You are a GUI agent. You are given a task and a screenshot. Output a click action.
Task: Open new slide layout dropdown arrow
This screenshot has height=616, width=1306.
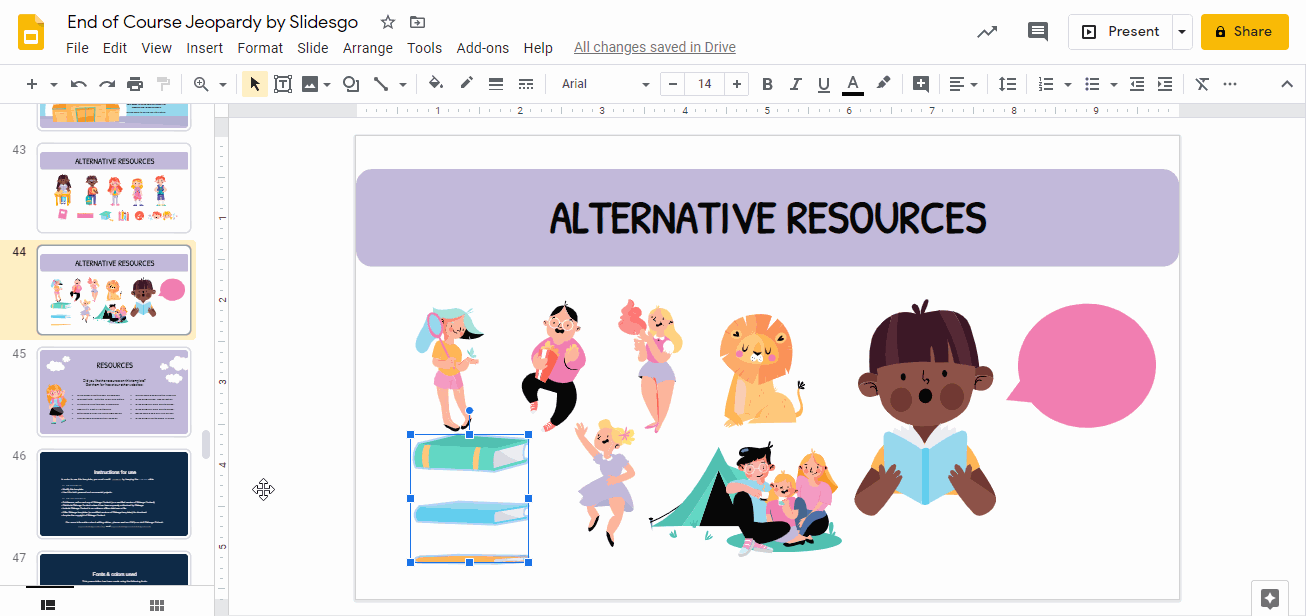pyautogui.click(x=53, y=85)
